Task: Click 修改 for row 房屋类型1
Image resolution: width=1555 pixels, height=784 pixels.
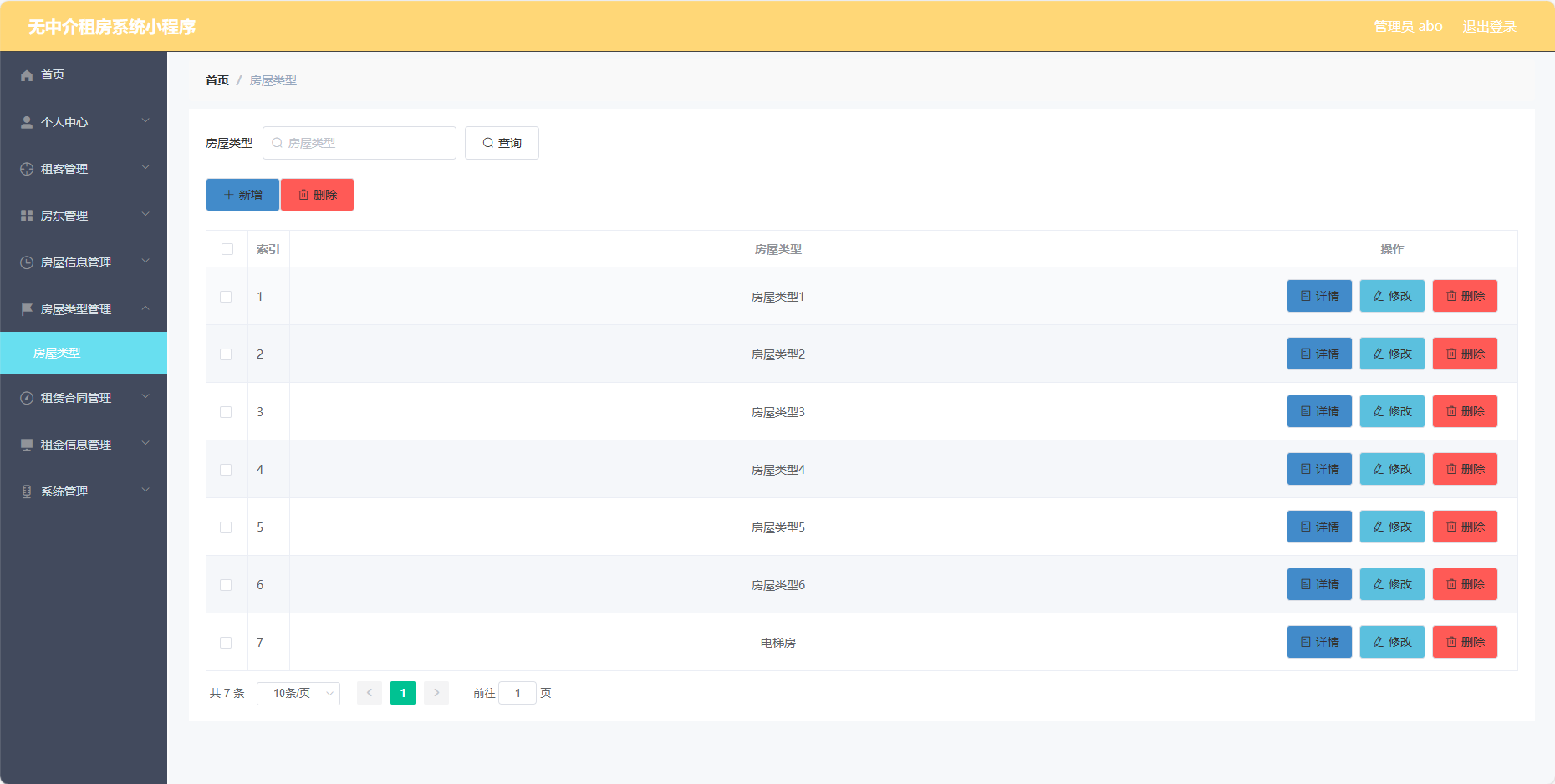Action: tap(1392, 296)
